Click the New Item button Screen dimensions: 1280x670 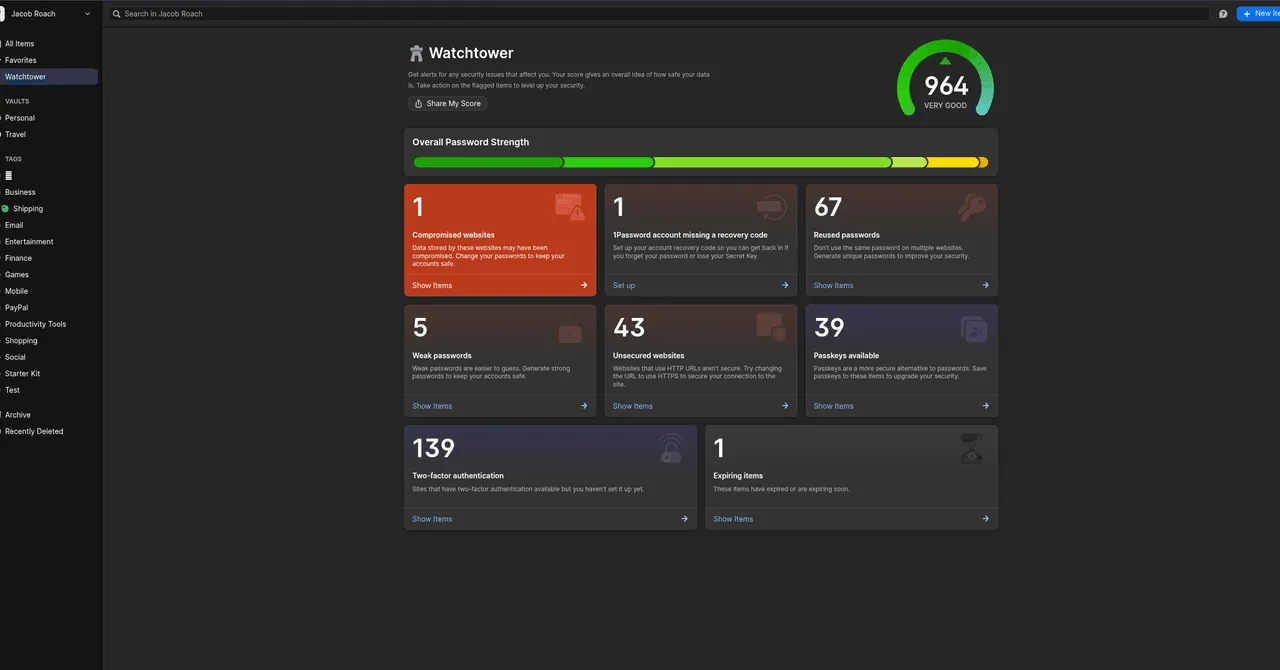pos(1262,13)
